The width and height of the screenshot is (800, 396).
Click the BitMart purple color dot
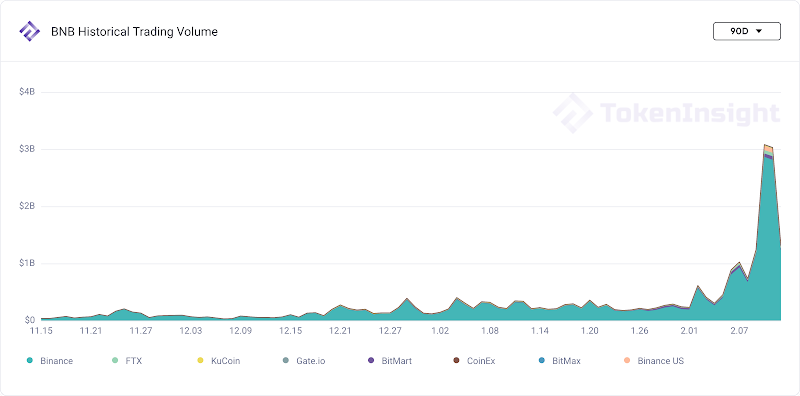tap(371, 361)
